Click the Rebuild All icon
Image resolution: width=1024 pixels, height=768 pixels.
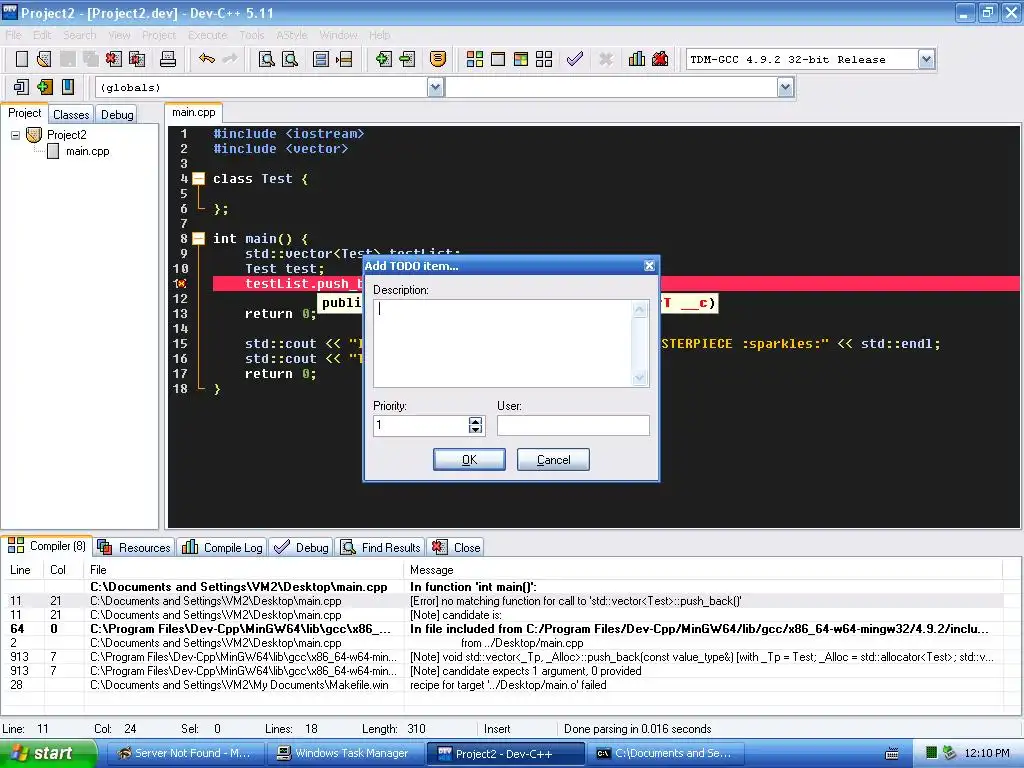pos(544,59)
